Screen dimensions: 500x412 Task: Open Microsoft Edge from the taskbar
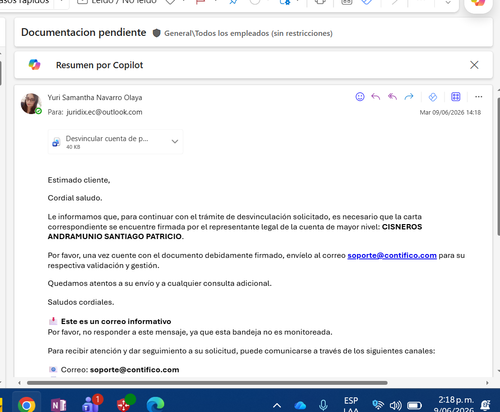[x=155, y=404]
